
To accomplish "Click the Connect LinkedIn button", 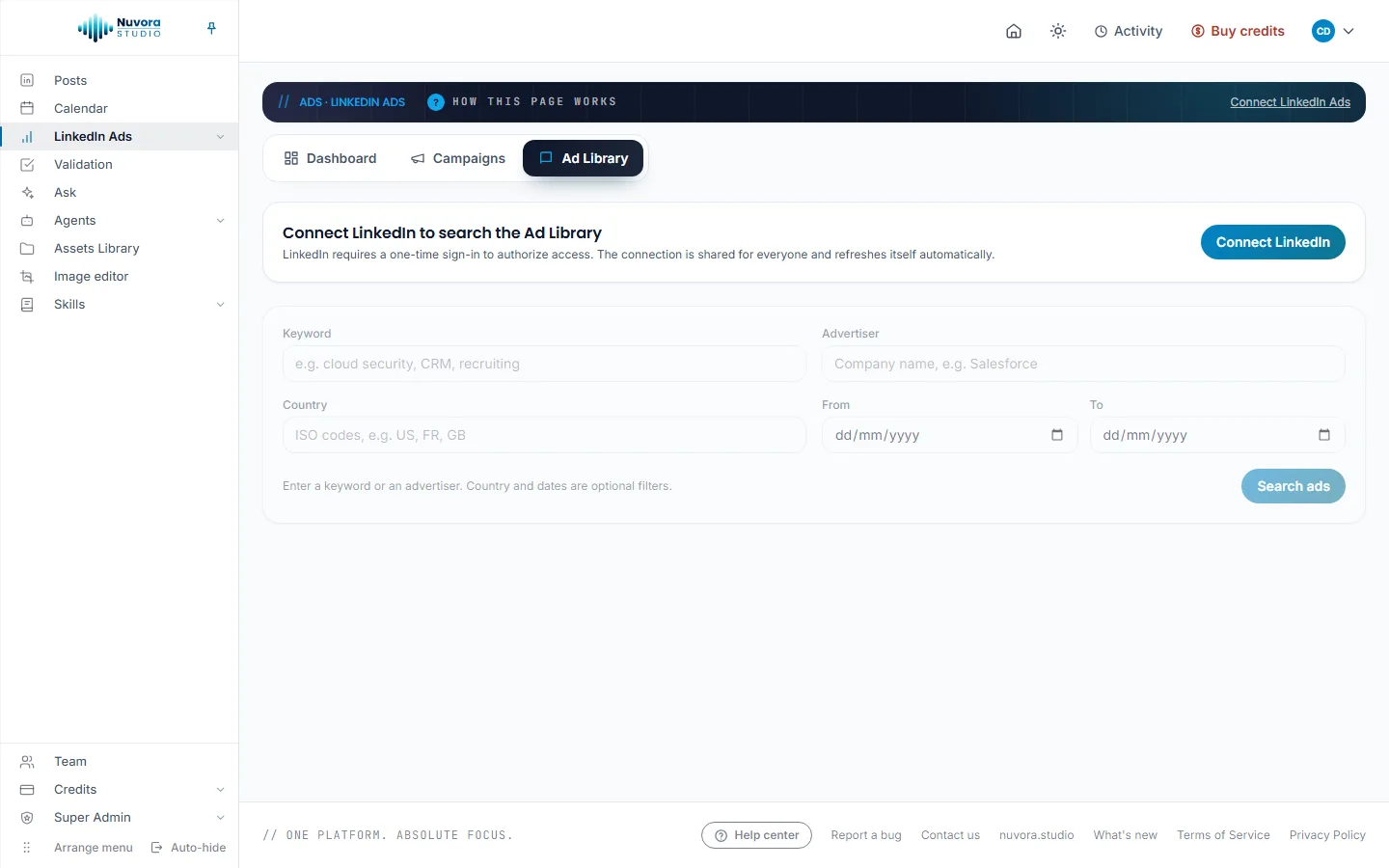I will [1273, 242].
